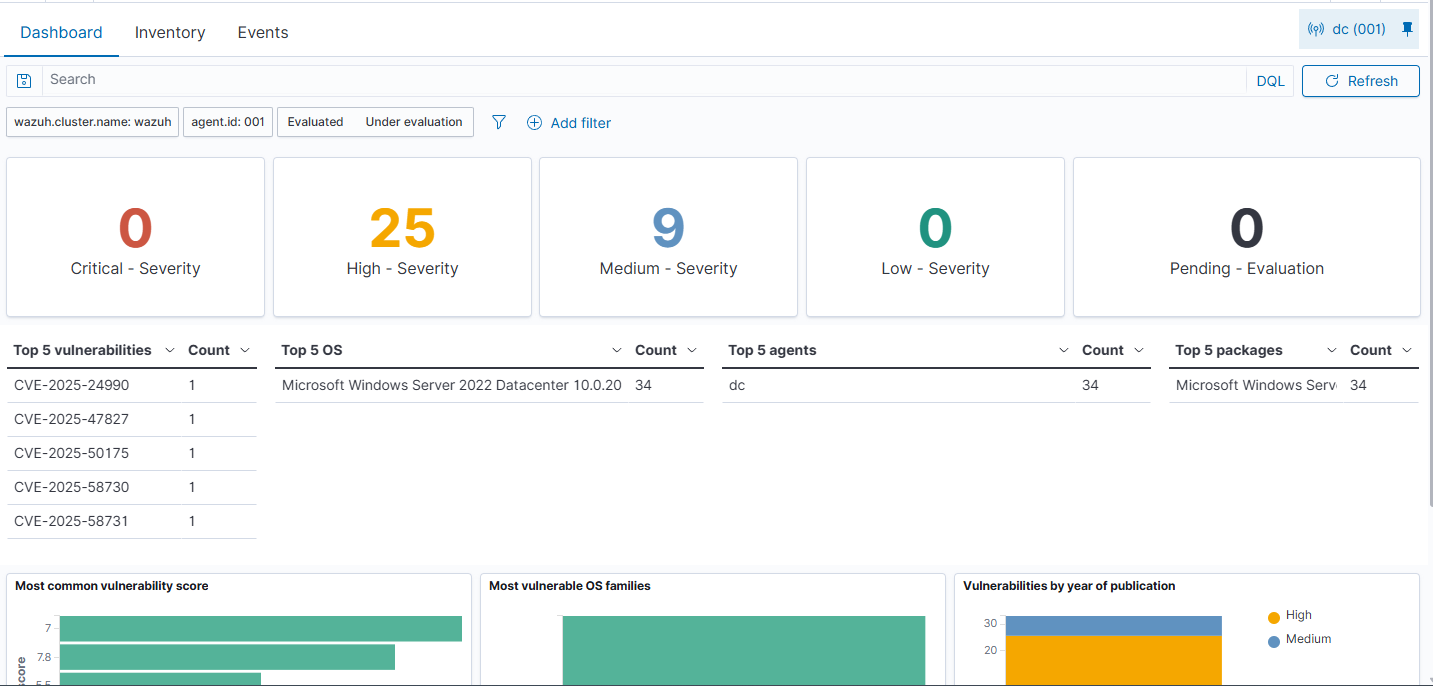
Task: Click inside the Search input field
Action: (x=640, y=80)
